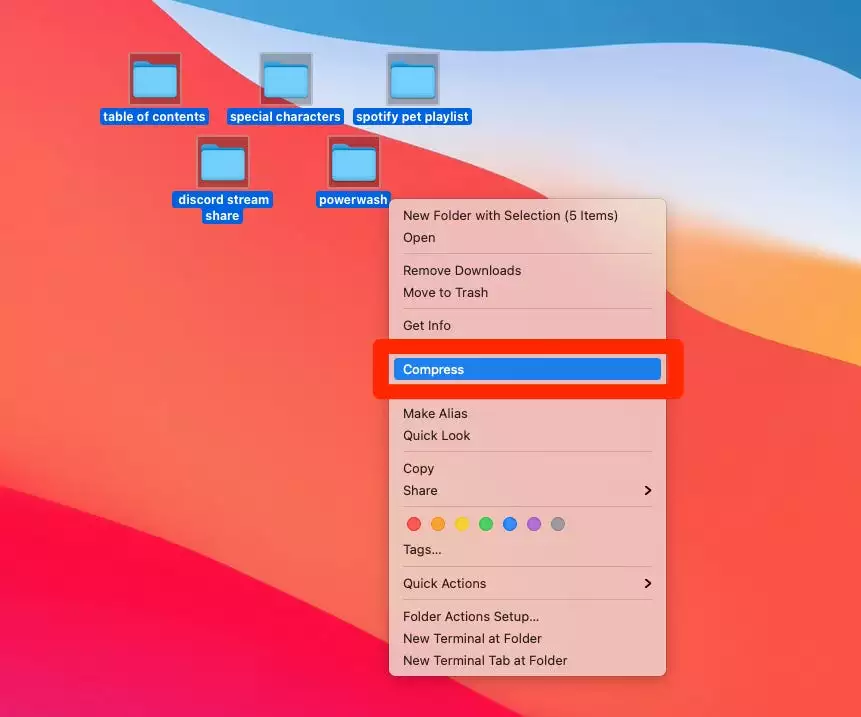Click the 'powerwash' folder label

pos(353,199)
